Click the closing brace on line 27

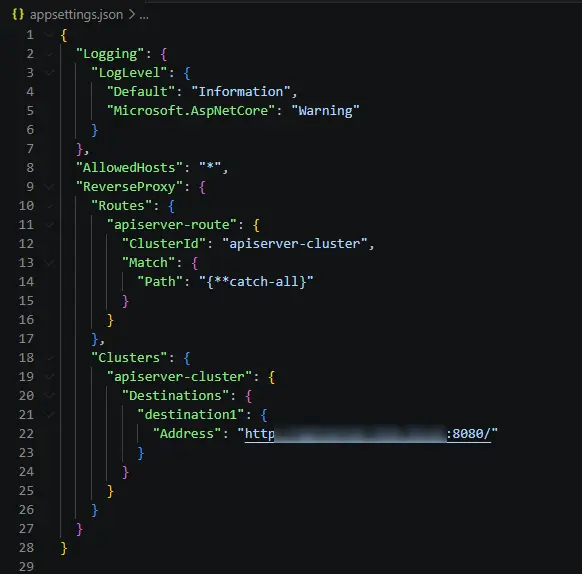pyautogui.click(x=79, y=529)
